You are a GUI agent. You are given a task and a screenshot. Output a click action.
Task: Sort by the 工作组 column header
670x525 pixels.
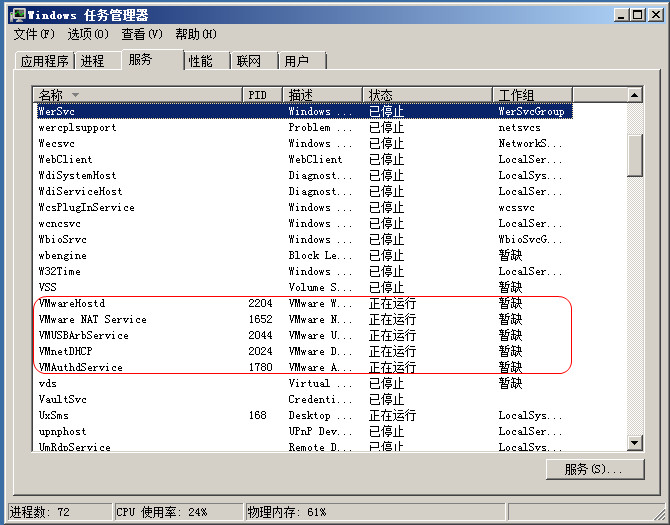[x=558, y=94]
